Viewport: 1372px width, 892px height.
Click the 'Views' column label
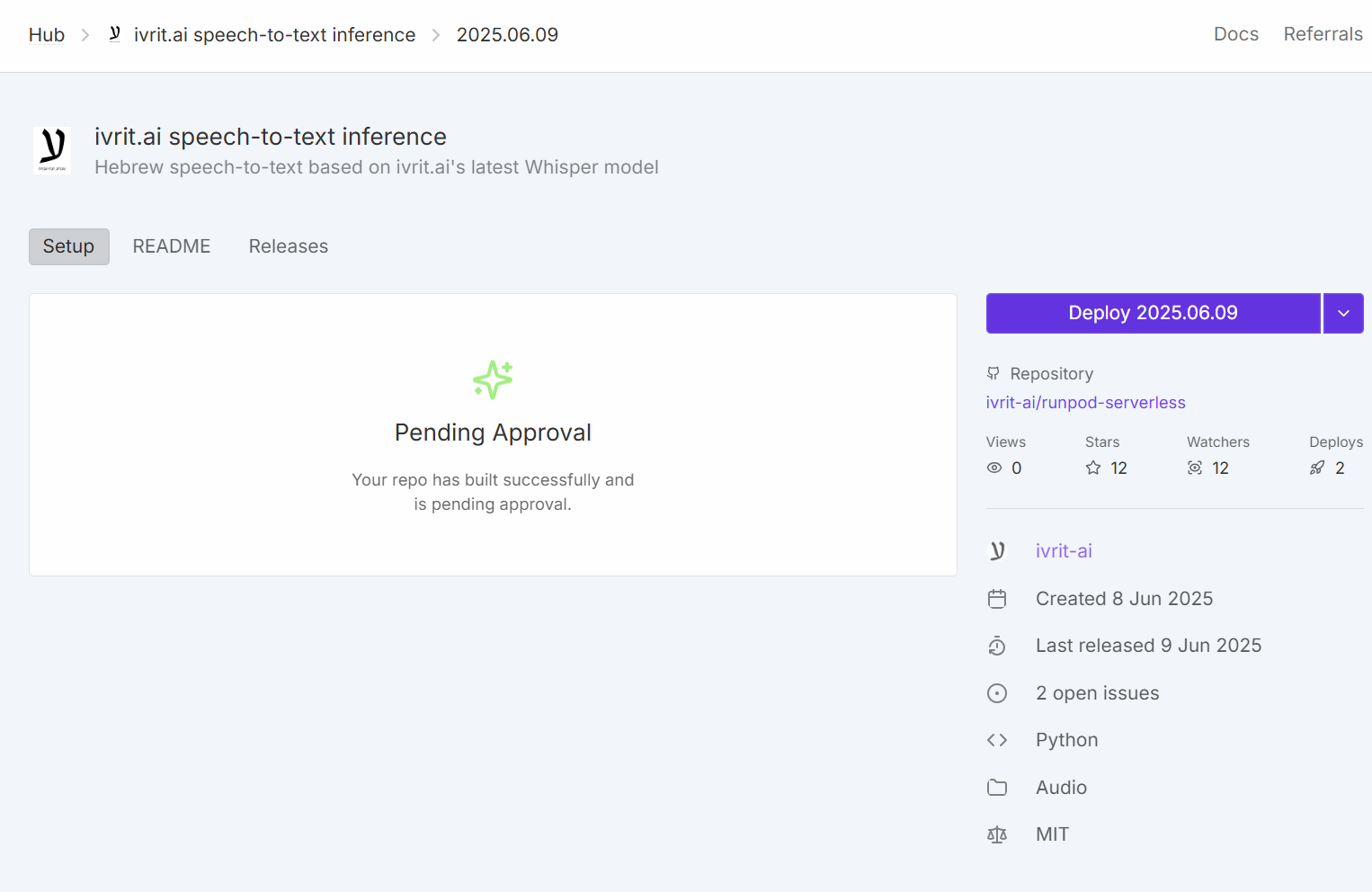coord(1006,442)
